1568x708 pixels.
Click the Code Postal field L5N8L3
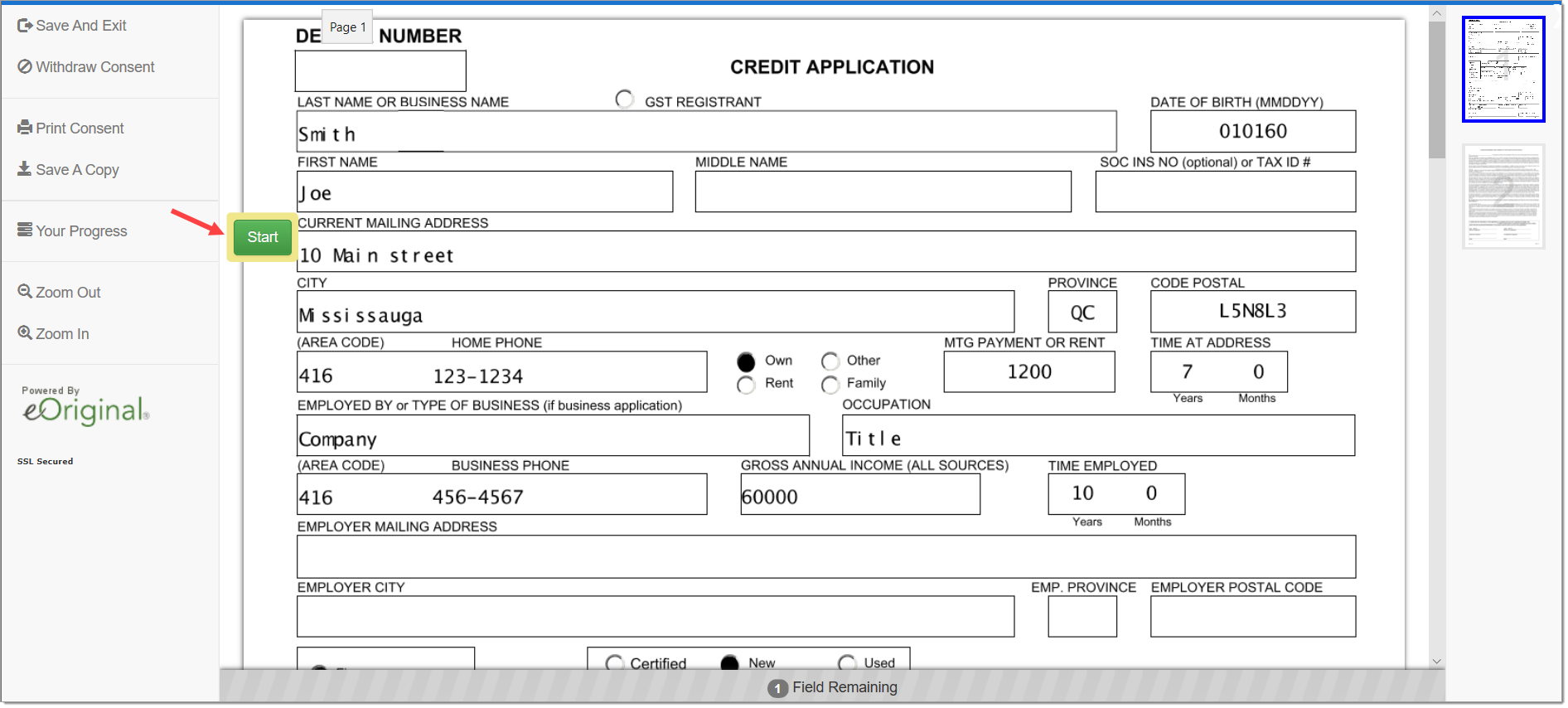pos(1253,312)
